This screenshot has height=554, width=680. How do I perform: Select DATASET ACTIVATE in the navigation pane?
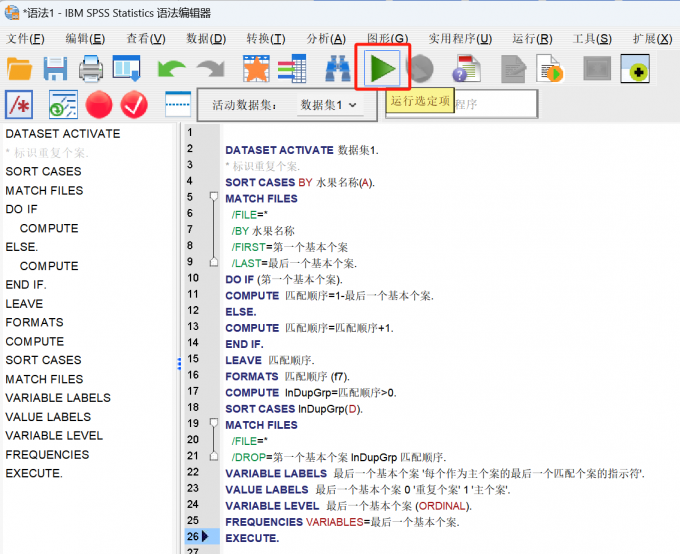tap(63, 134)
